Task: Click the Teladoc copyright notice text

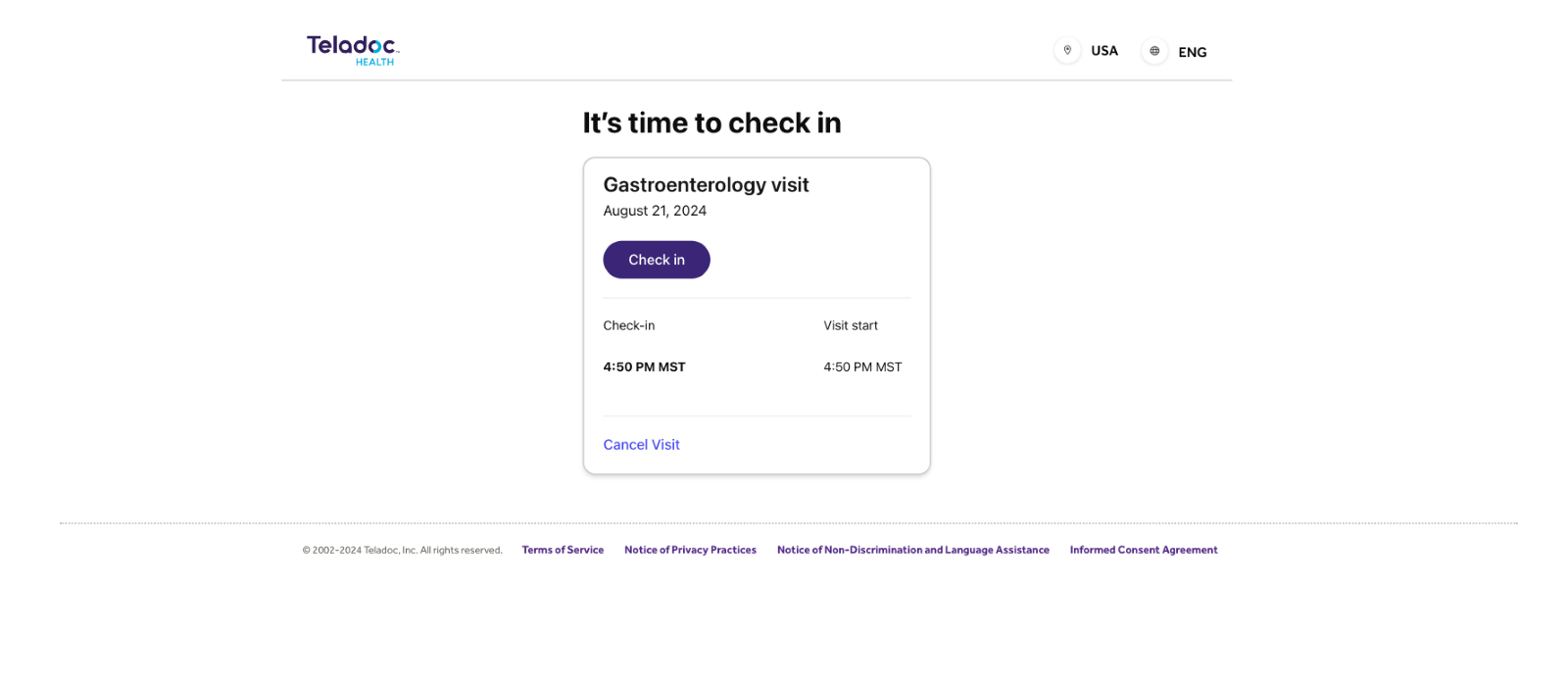Action: coord(402,550)
